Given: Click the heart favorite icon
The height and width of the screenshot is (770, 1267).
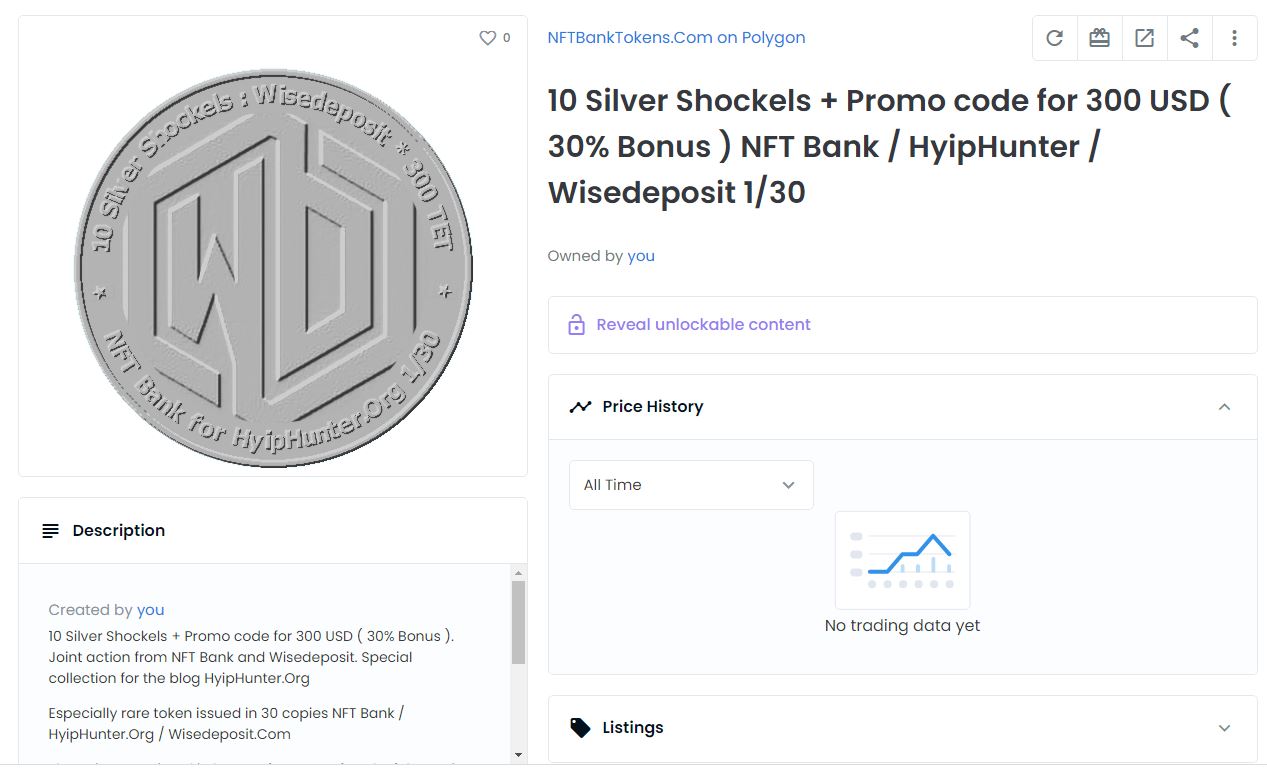Looking at the screenshot, I should (488, 38).
